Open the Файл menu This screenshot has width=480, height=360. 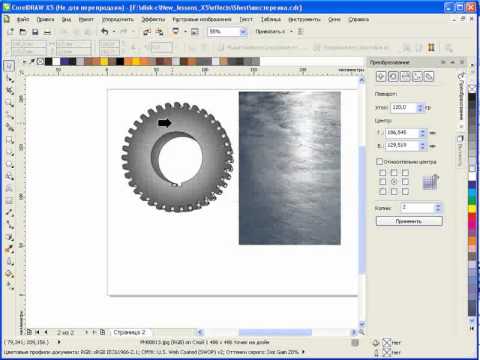(x=23, y=20)
